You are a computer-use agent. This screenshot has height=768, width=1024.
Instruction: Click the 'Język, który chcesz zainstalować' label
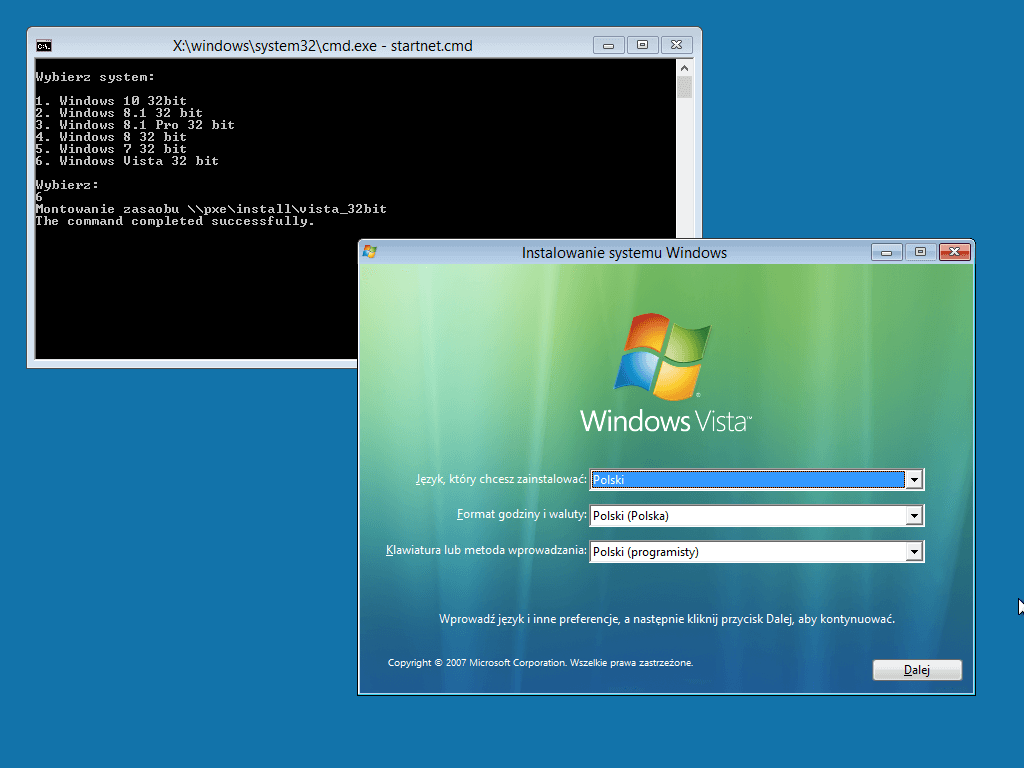(502, 479)
